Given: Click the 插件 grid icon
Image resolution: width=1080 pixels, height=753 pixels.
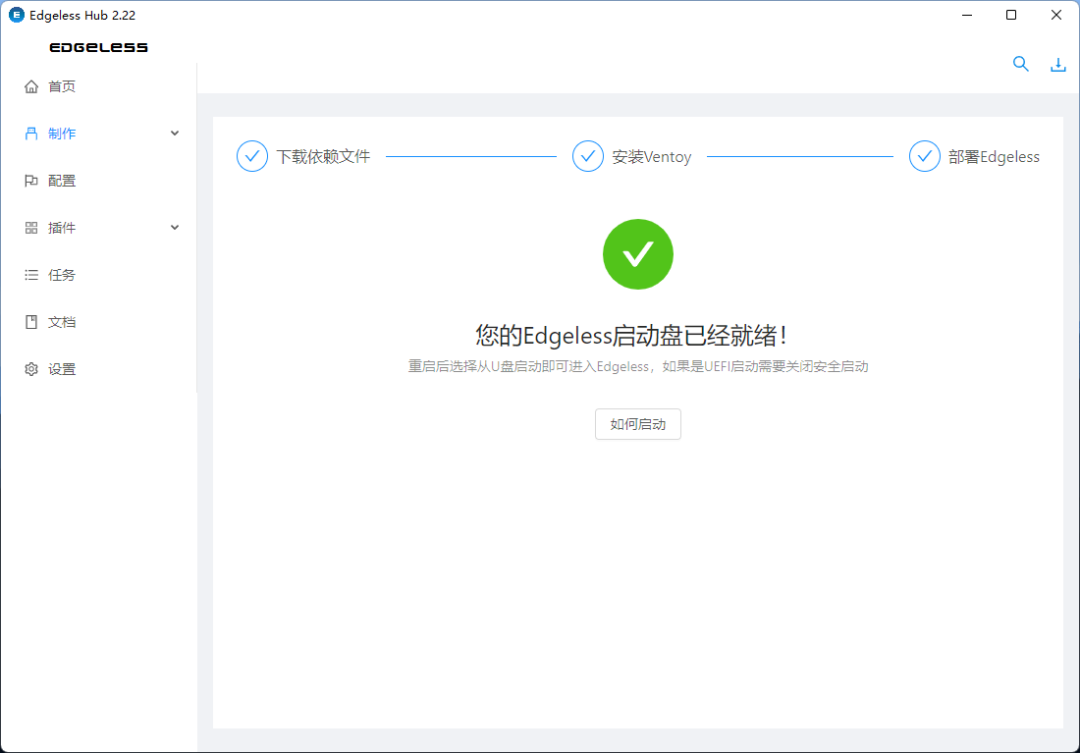Looking at the screenshot, I should [x=31, y=227].
